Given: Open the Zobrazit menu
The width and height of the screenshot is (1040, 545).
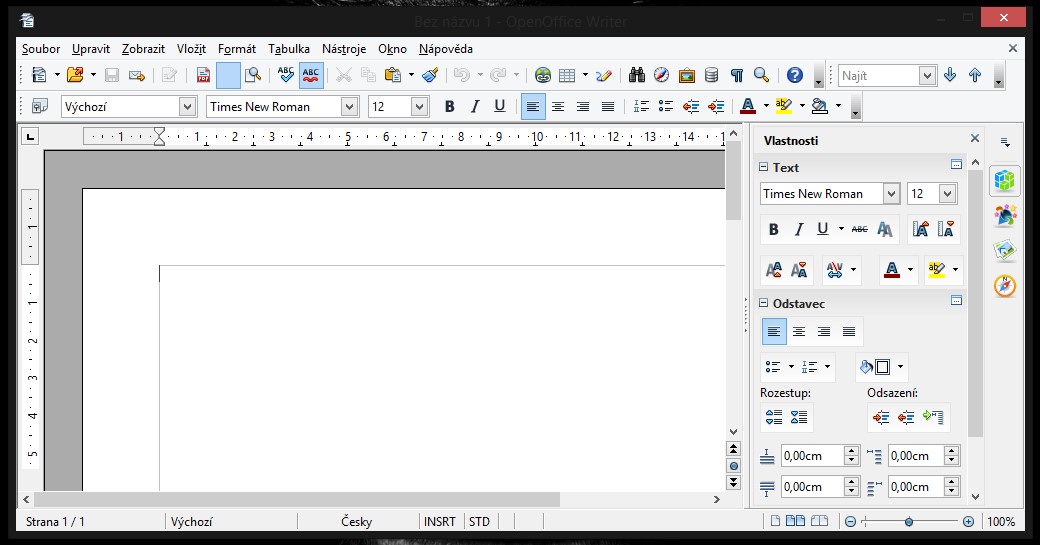Looking at the screenshot, I should click(143, 49).
